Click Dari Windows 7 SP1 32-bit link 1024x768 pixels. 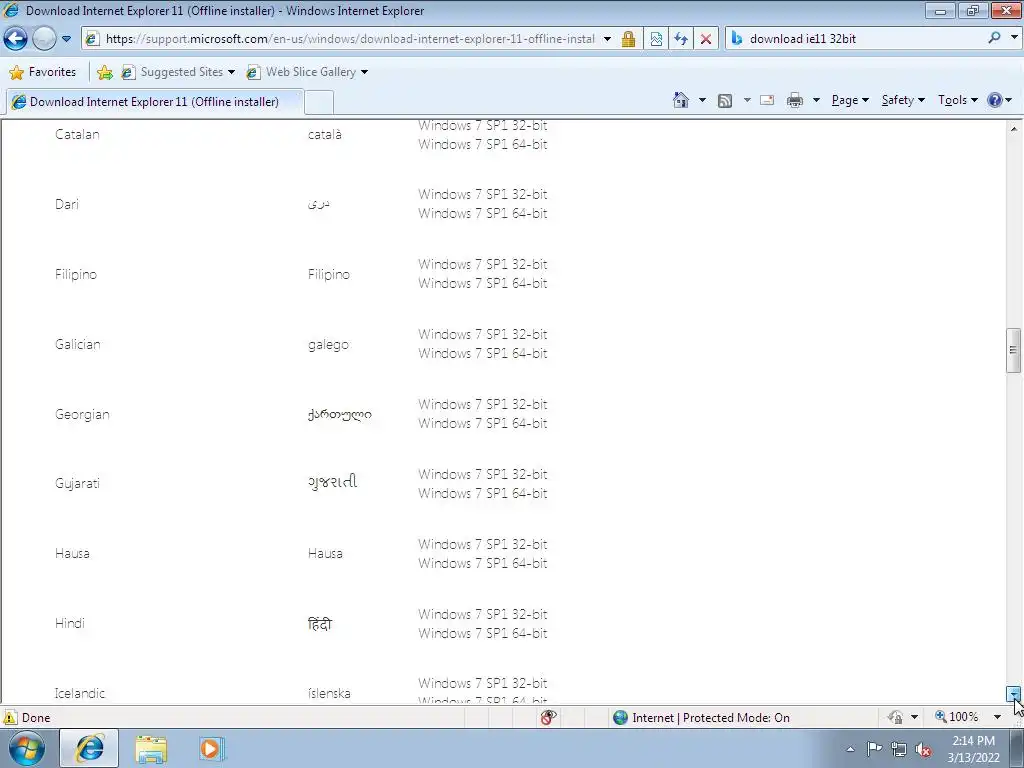pos(483,195)
